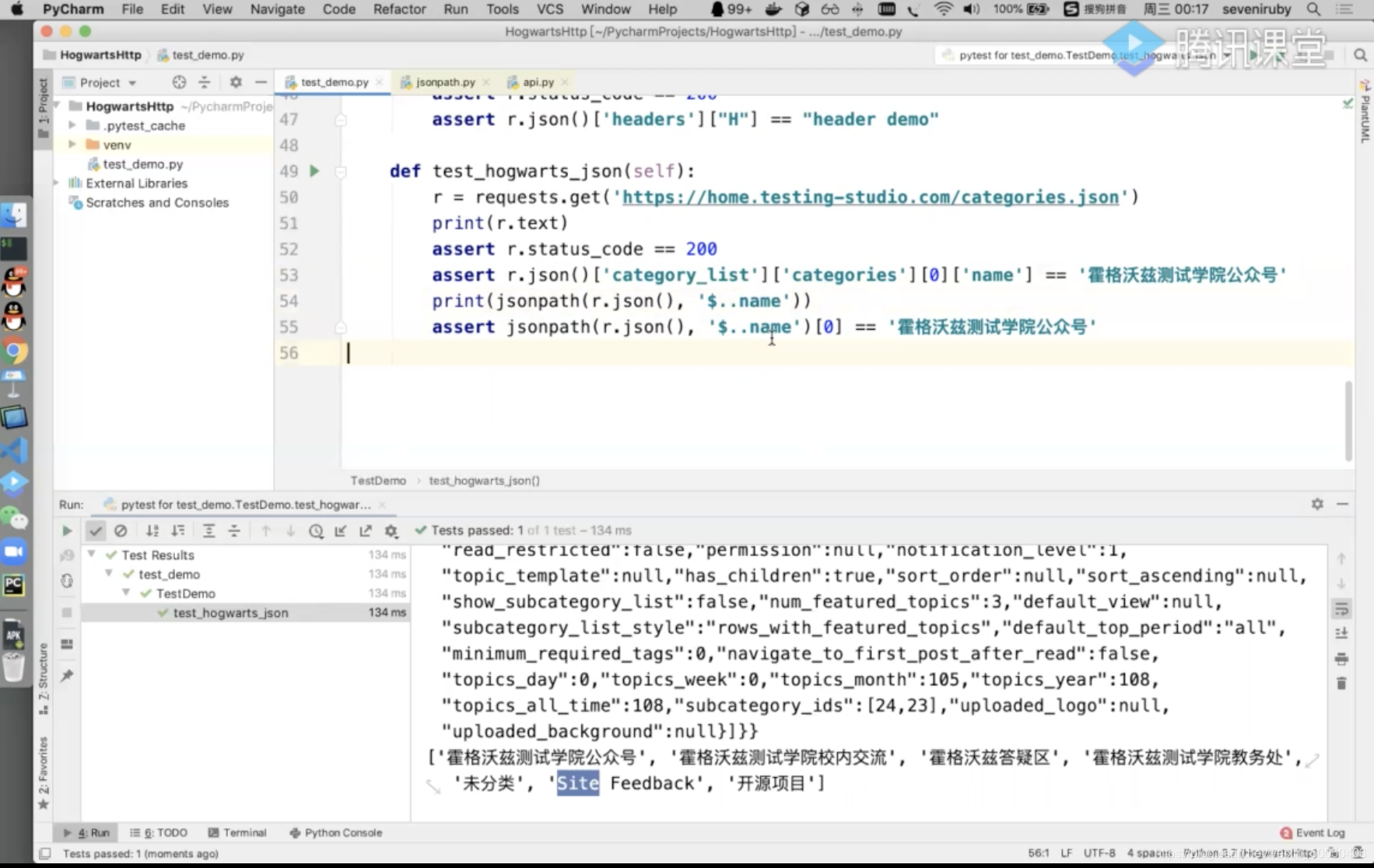Open test history clock icon
Viewport: 1374px width, 868px height.
click(x=316, y=530)
